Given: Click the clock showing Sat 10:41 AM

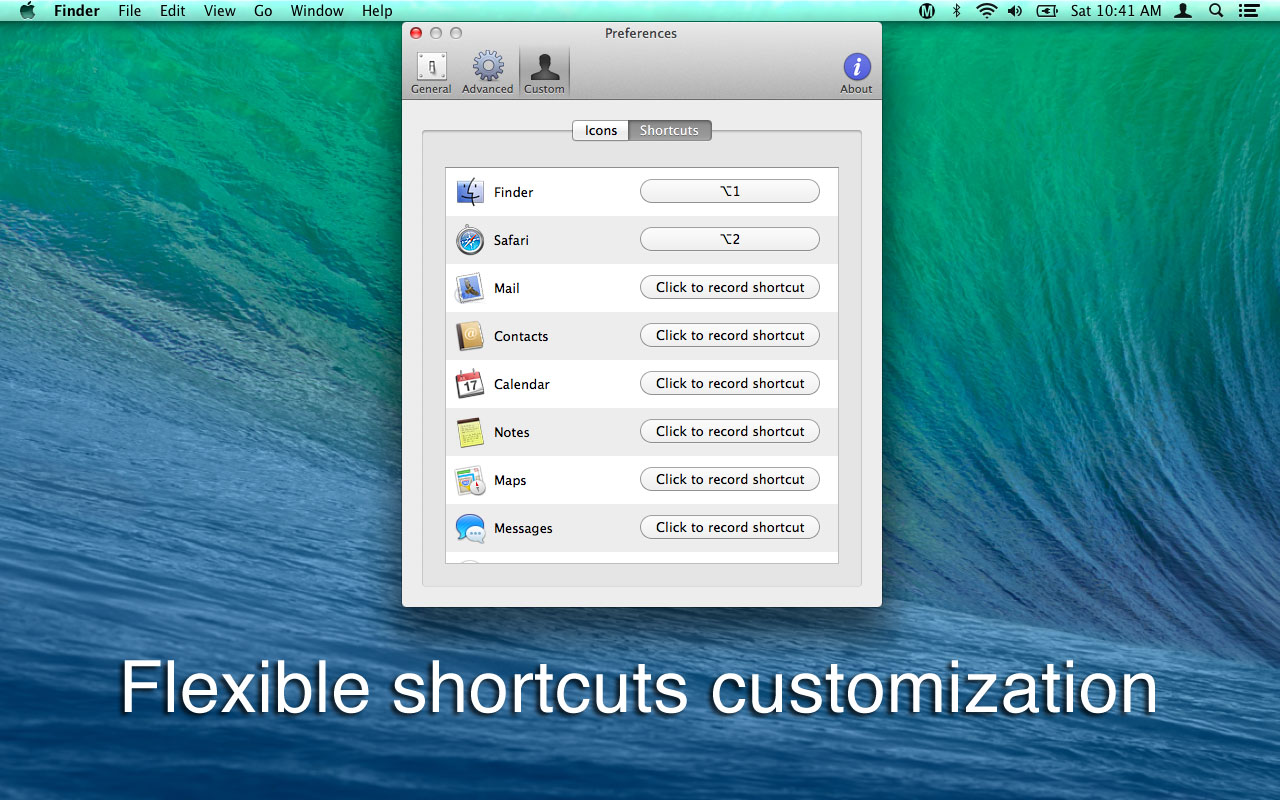Looking at the screenshot, I should 1116,11.
